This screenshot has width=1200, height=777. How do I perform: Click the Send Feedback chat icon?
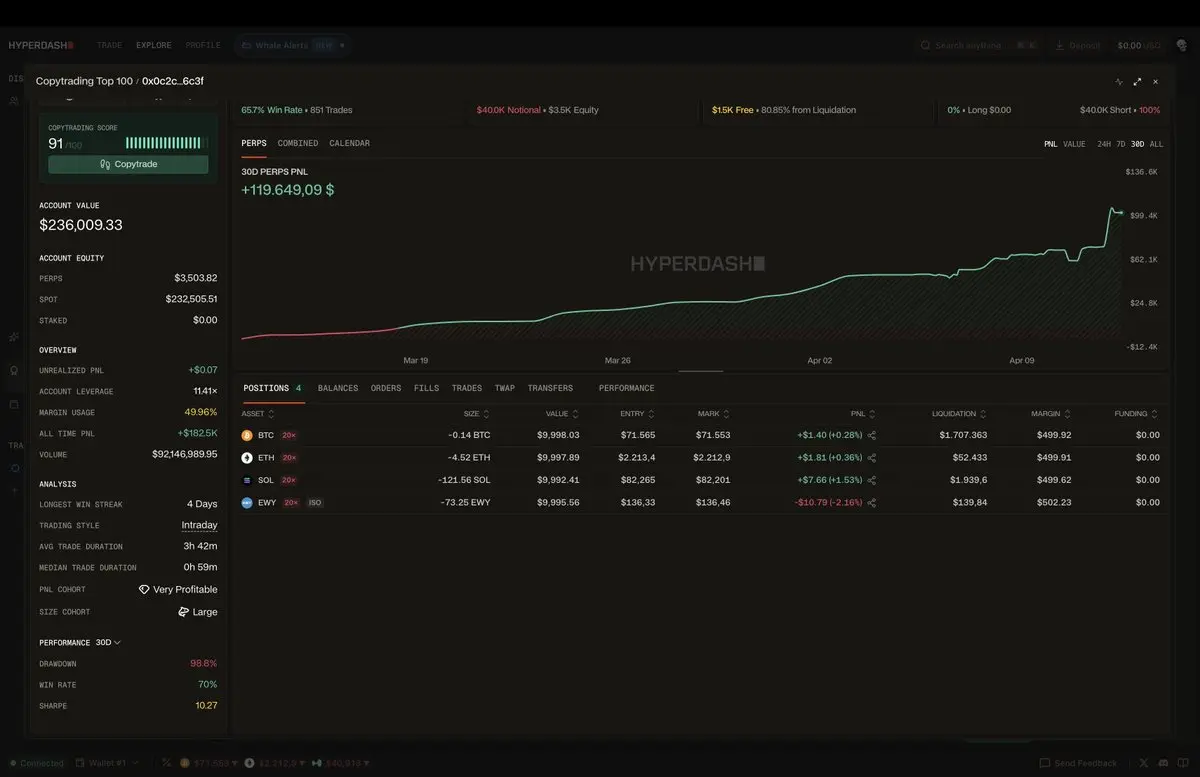pyautogui.click(x=1045, y=763)
